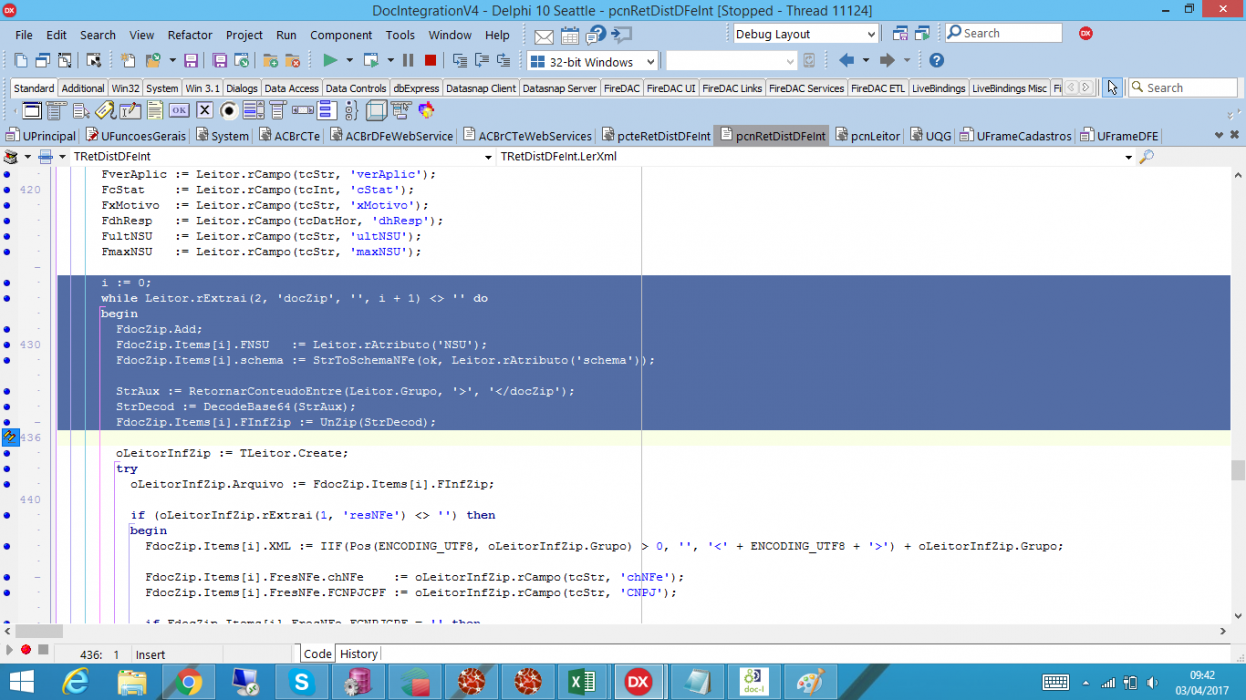
Task: Select the RadioButton component in the palette
Action: (x=229, y=110)
